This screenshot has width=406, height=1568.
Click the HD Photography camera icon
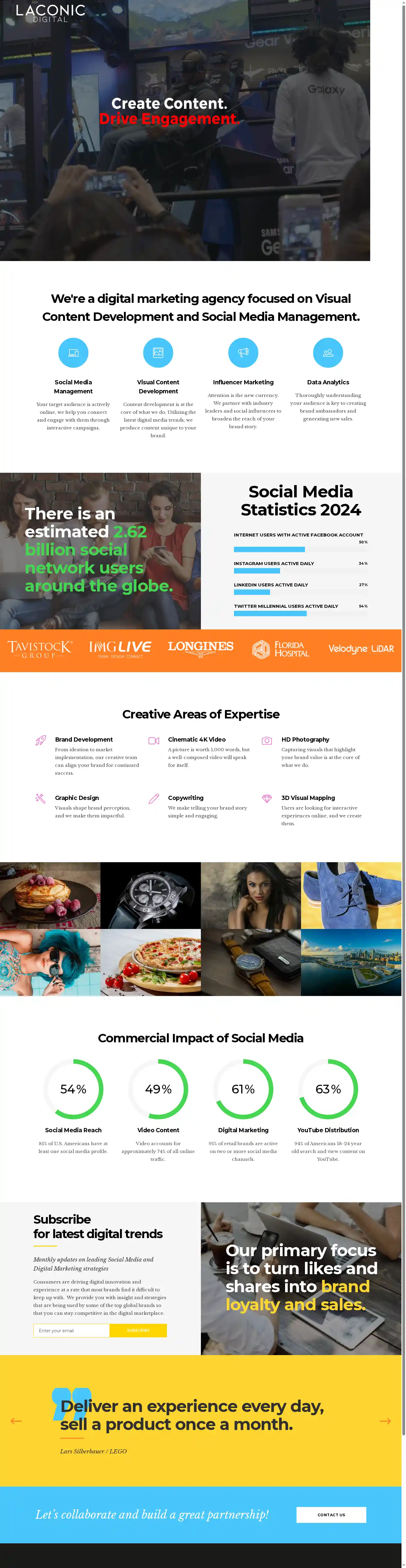pyautogui.click(x=267, y=741)
